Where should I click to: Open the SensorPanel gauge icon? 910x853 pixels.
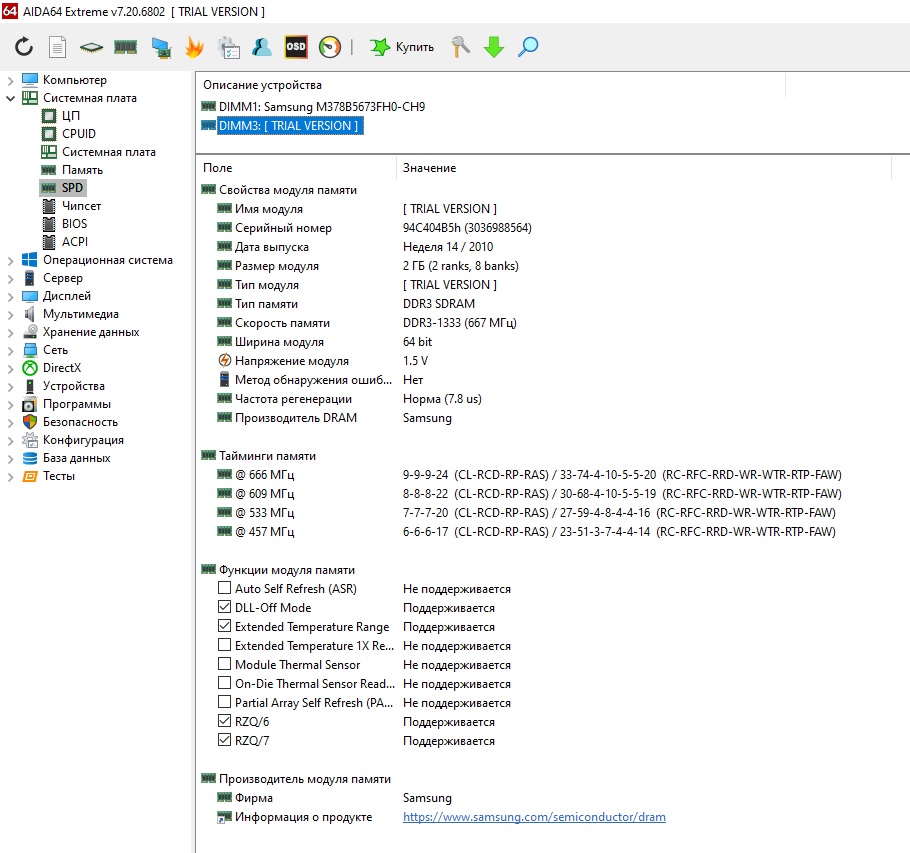coord(330,47)
